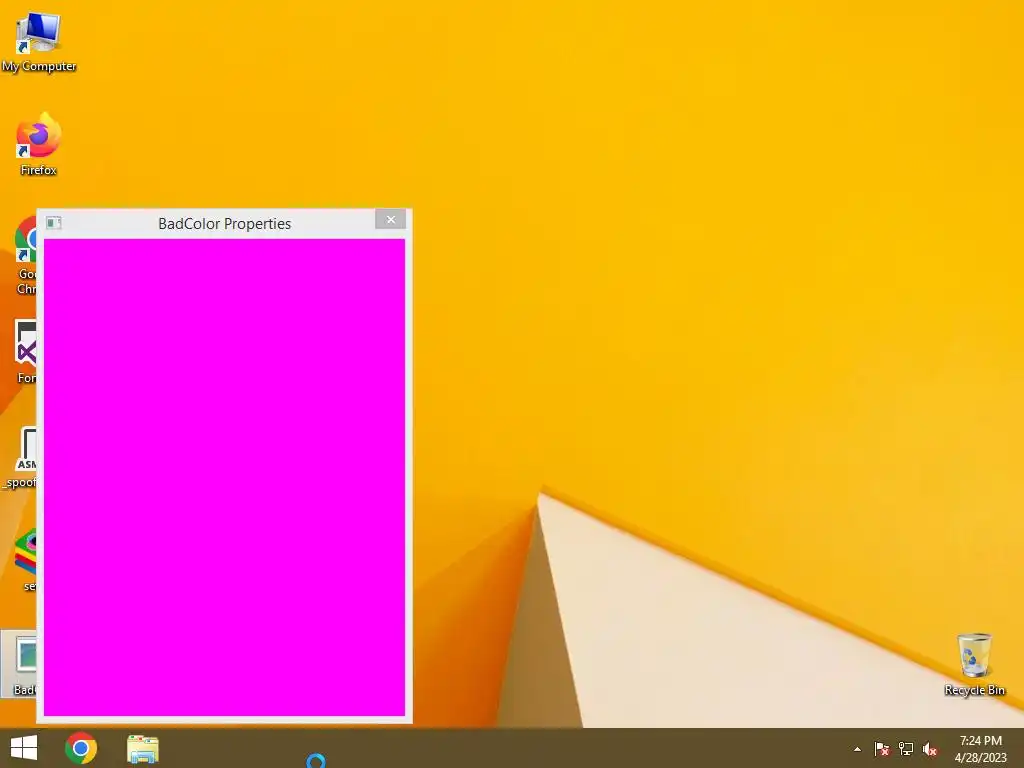This screenshot has height=768, width=1024.
Task: Click the magenta content area of BadColor Properties
Action: click(224, 477)
